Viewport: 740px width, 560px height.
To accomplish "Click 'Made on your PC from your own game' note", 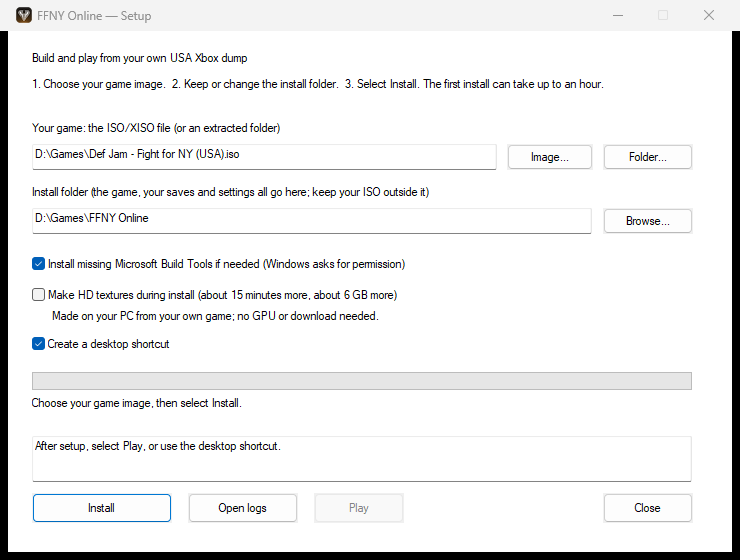I will (215, 316).
